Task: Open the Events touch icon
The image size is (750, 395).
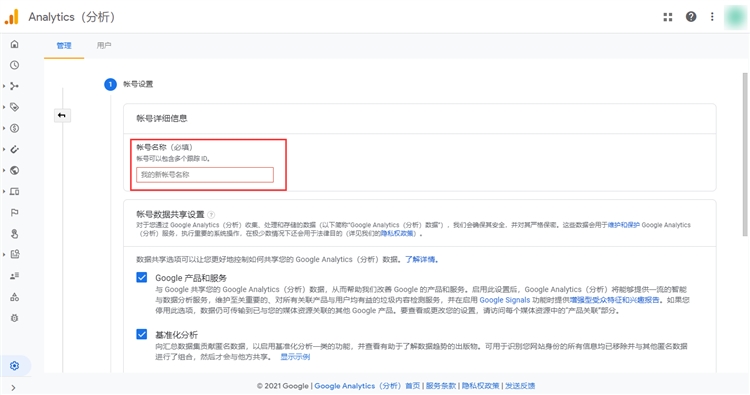Action: pyautogui.click(x=14, y=233)
